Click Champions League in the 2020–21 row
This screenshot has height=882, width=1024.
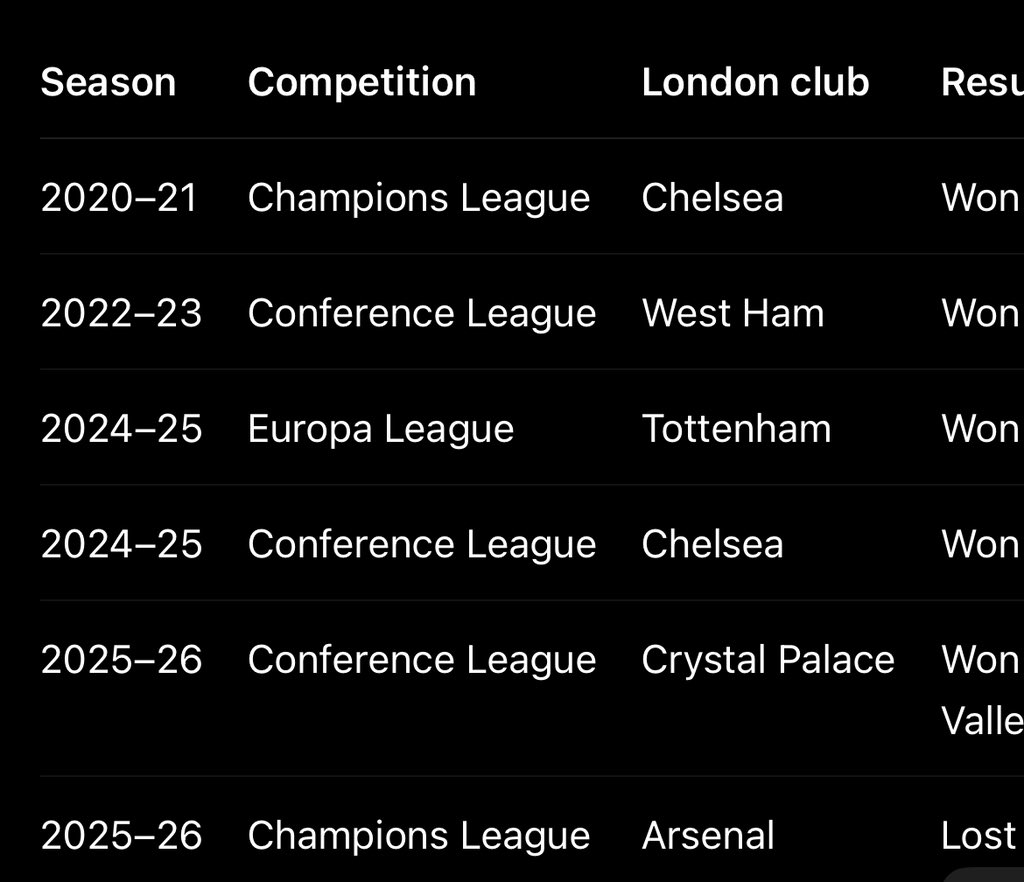[419, 198]
